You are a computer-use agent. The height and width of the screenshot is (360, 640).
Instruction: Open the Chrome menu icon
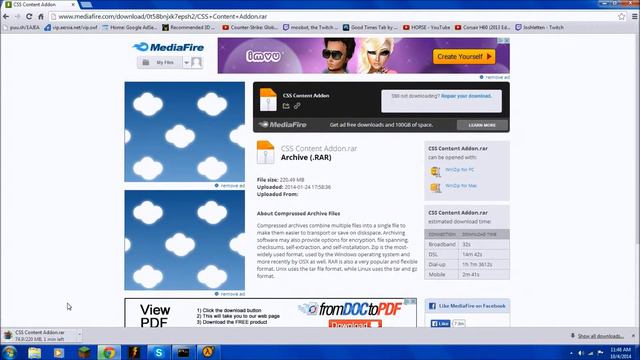(634, 17)
